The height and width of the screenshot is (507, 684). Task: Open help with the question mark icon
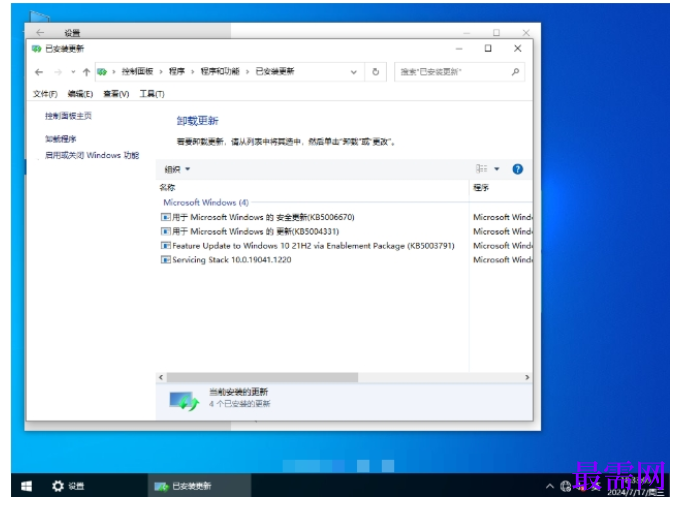tap(517, 169)
